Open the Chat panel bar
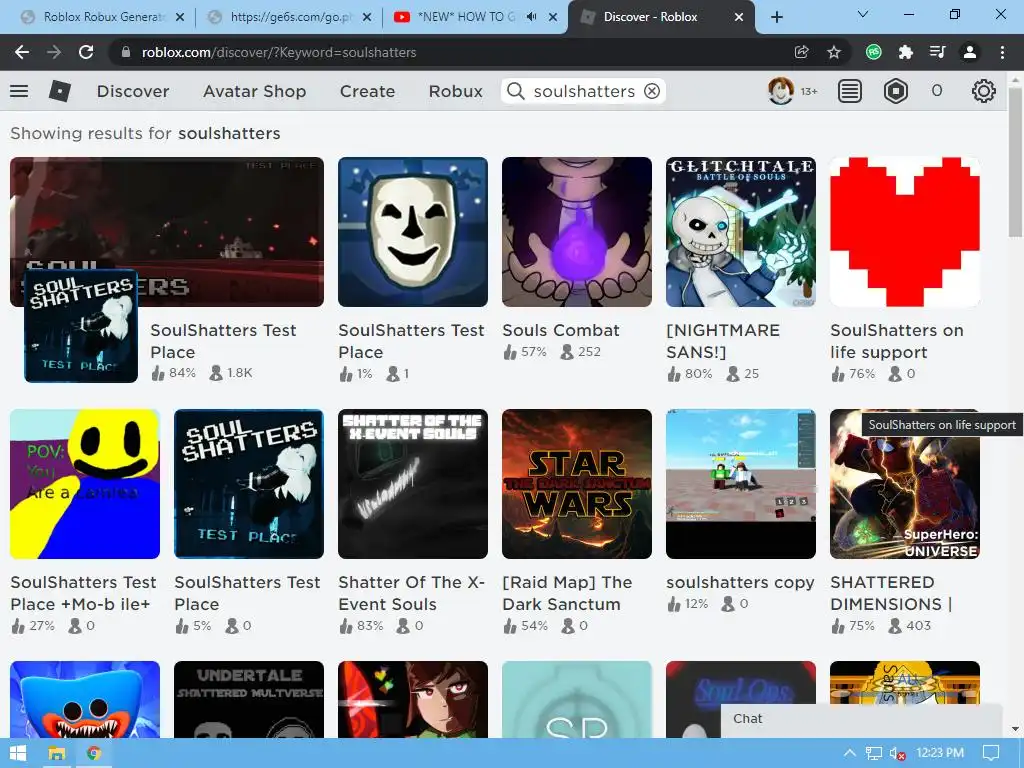 [x=861, y=720]
